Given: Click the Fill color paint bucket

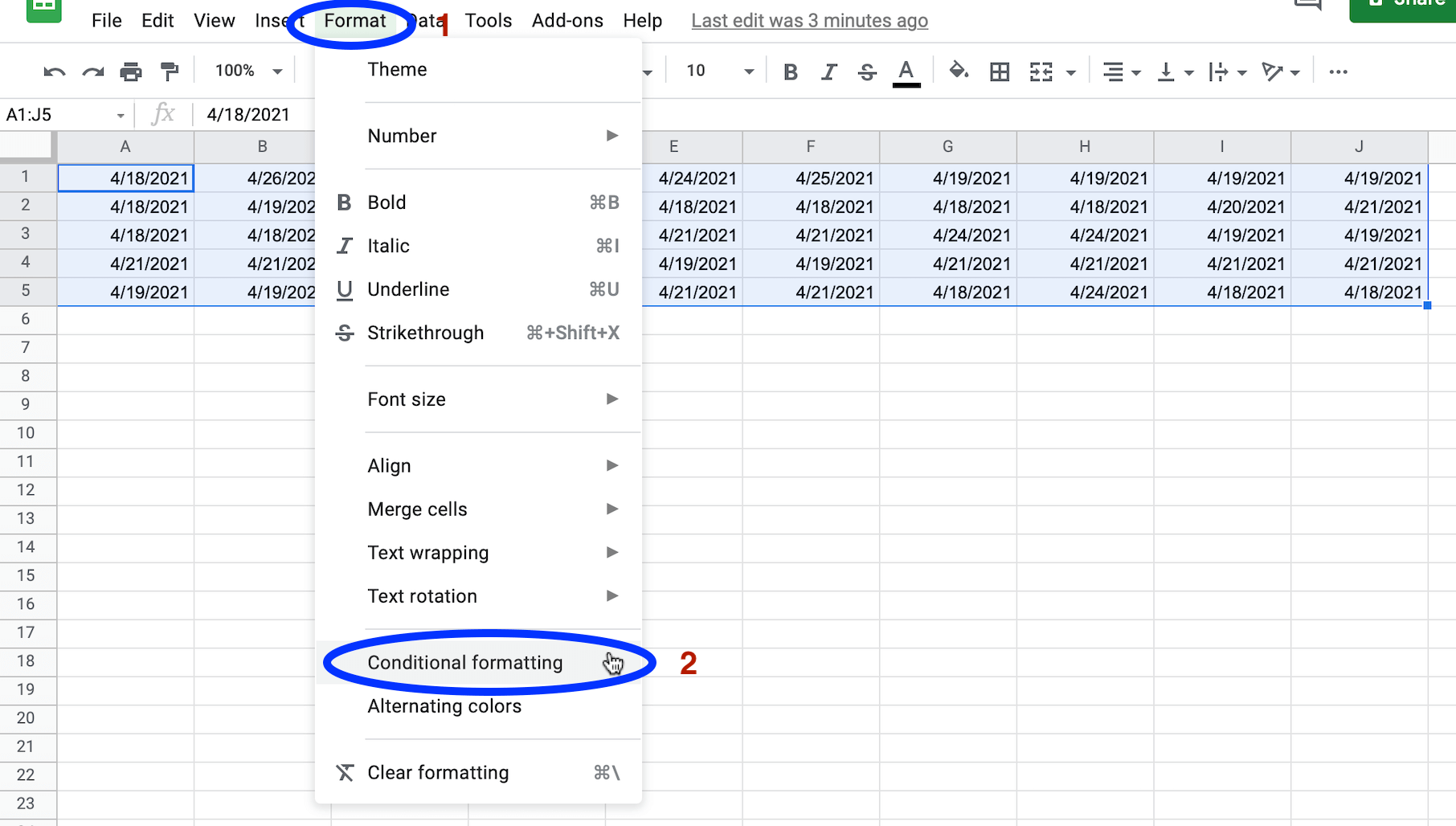Looking at the screenshot, I should pyautogui.click(x=958, y=72).
